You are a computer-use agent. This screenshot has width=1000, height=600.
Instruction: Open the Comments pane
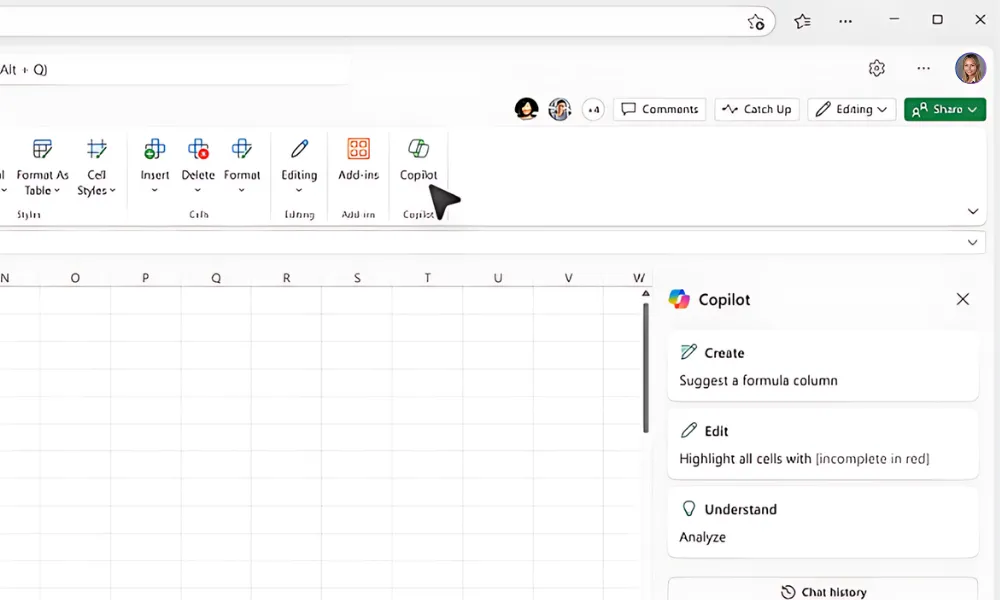point(659,109)
